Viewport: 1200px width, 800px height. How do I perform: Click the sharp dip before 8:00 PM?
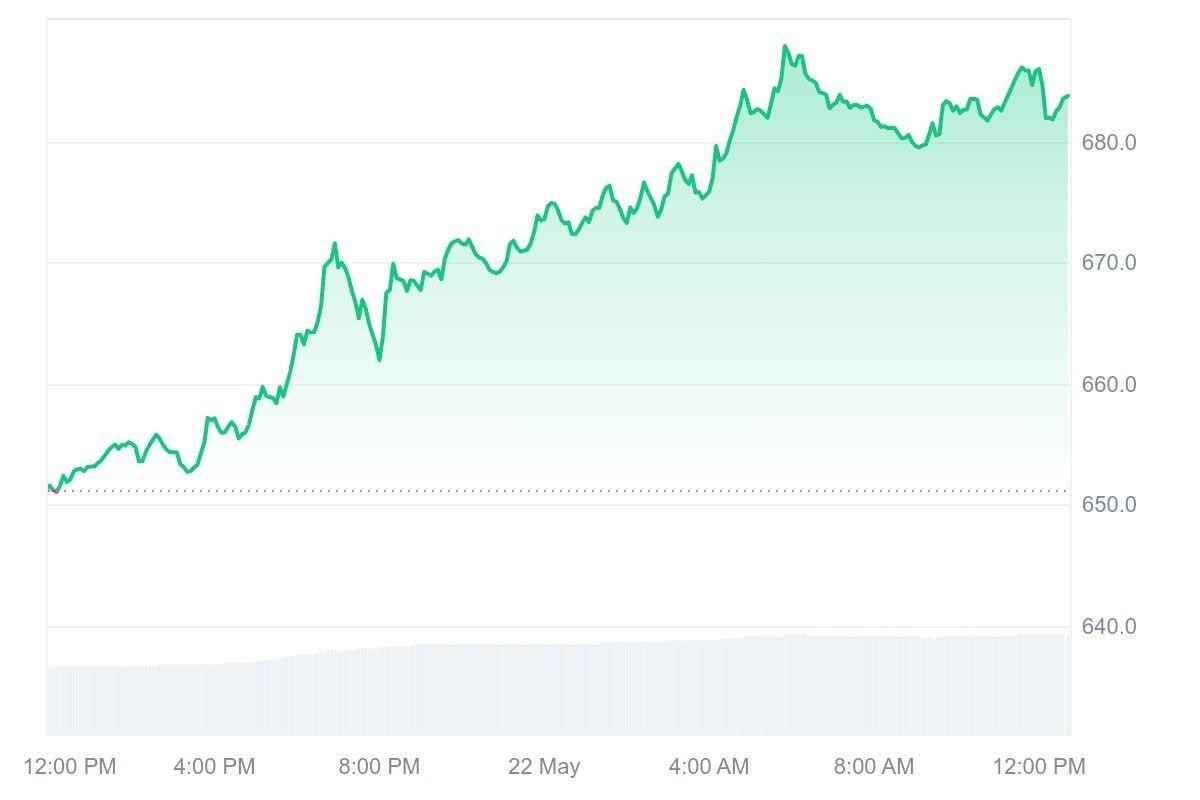pos(379,359)
